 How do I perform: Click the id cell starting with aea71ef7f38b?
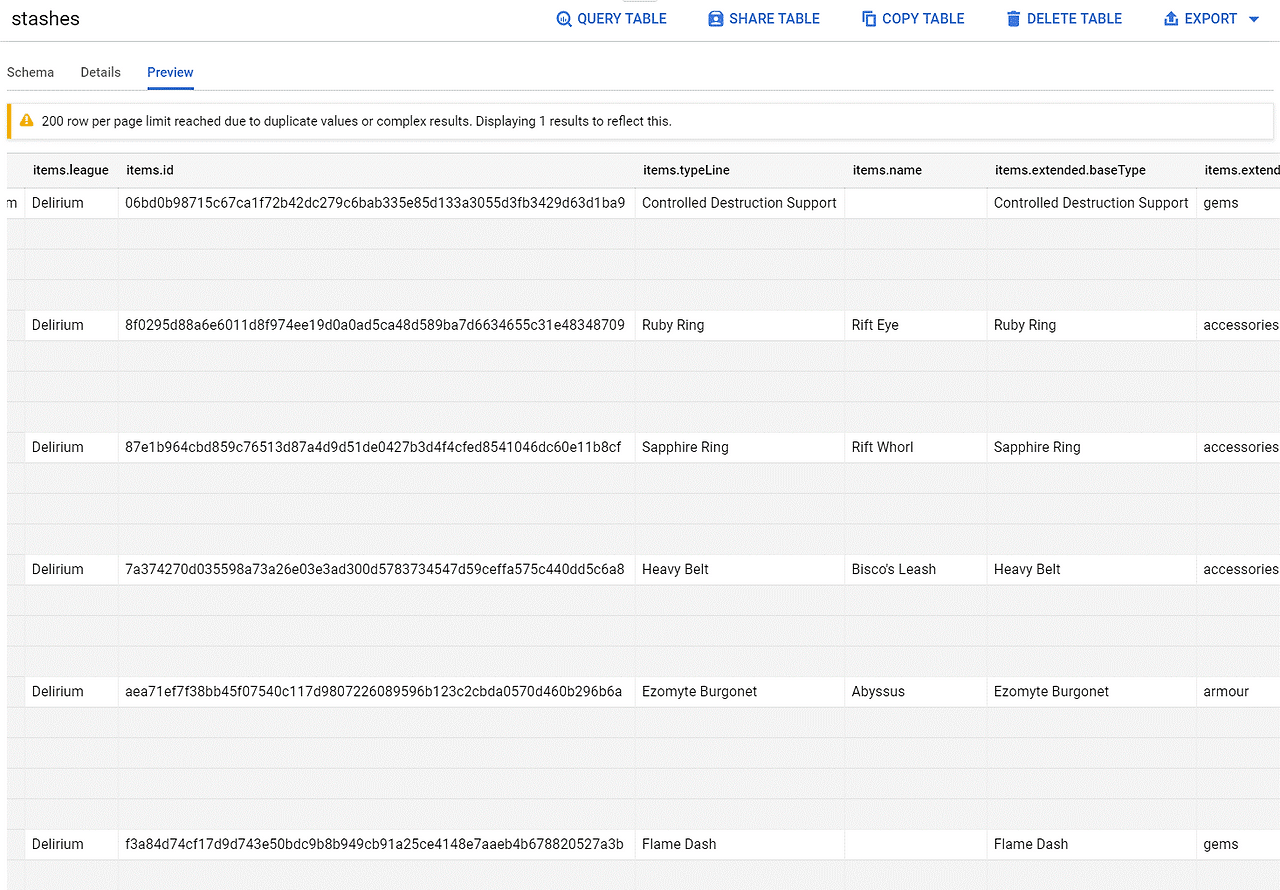pyautogui.click(x=377, y=691)
